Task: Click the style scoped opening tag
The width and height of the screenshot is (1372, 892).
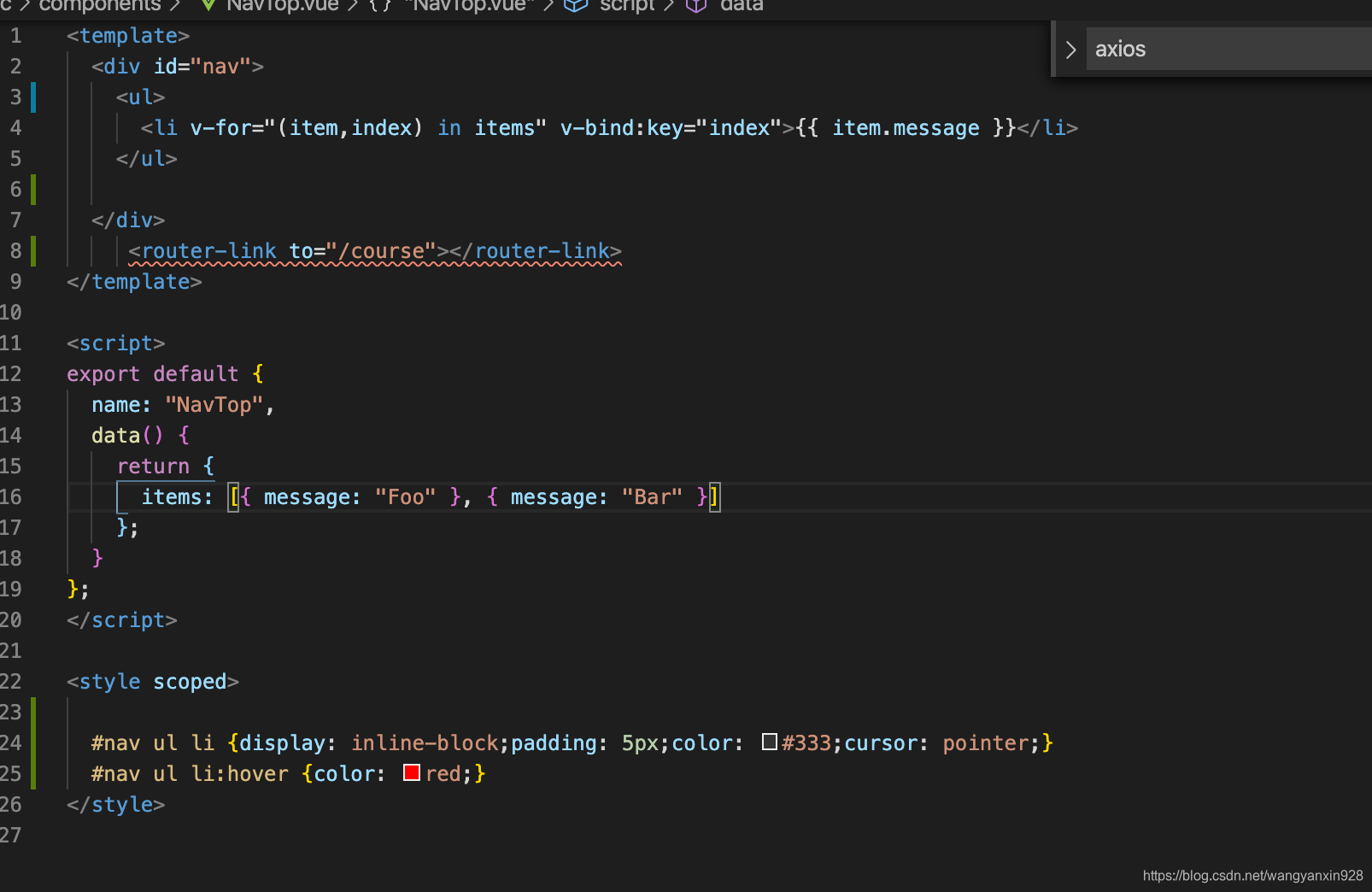Action: point(153,681)
